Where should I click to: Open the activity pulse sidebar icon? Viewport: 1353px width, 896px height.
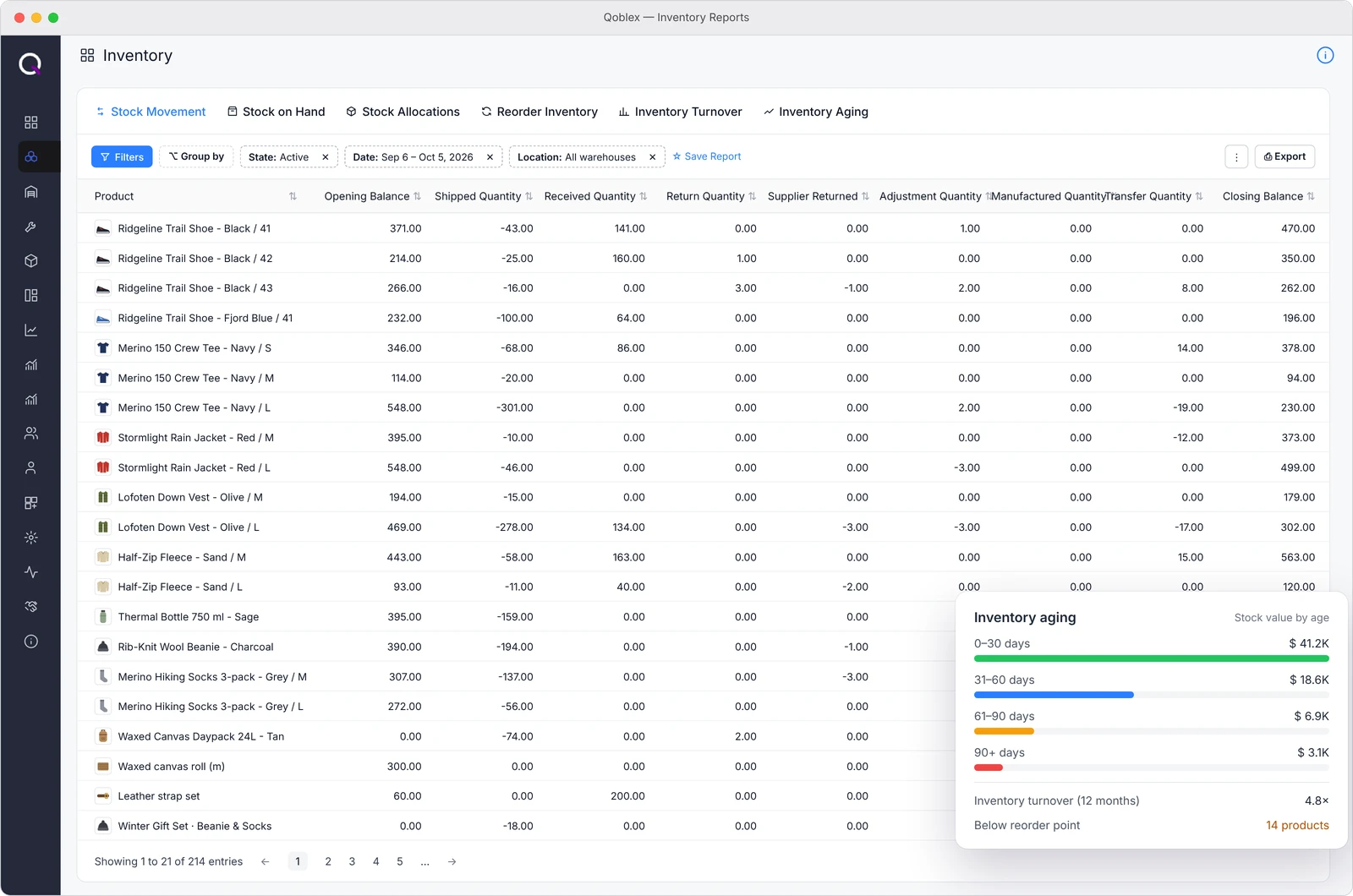[x=31, y=572]
